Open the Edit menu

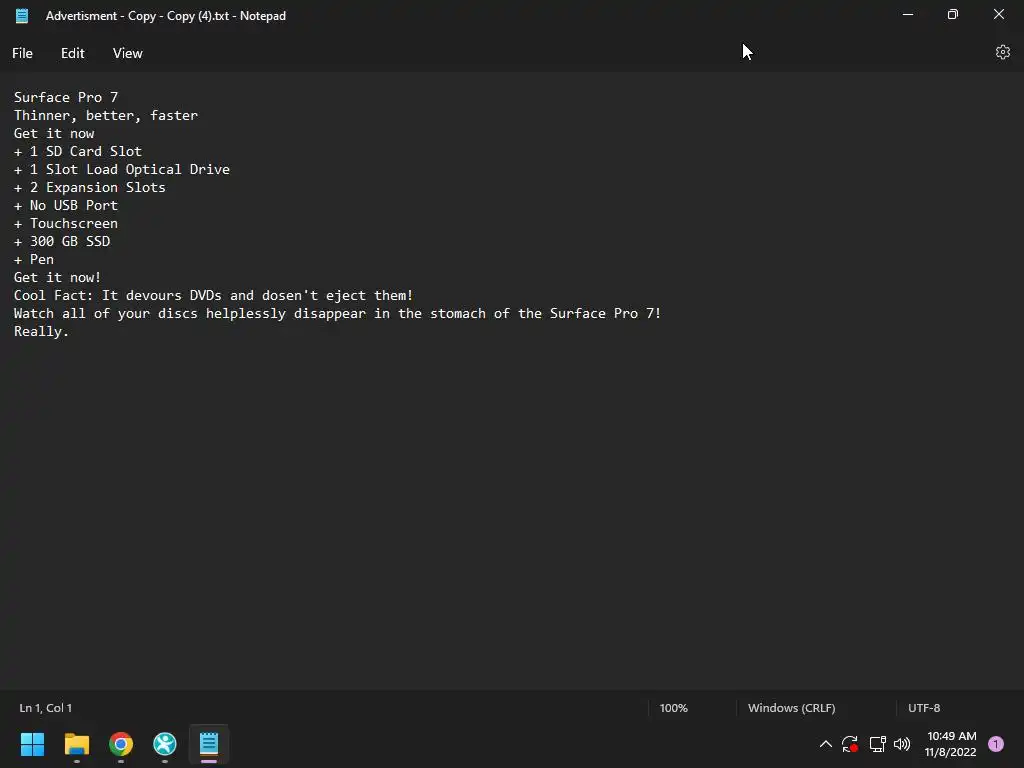(x=72, y=54)
